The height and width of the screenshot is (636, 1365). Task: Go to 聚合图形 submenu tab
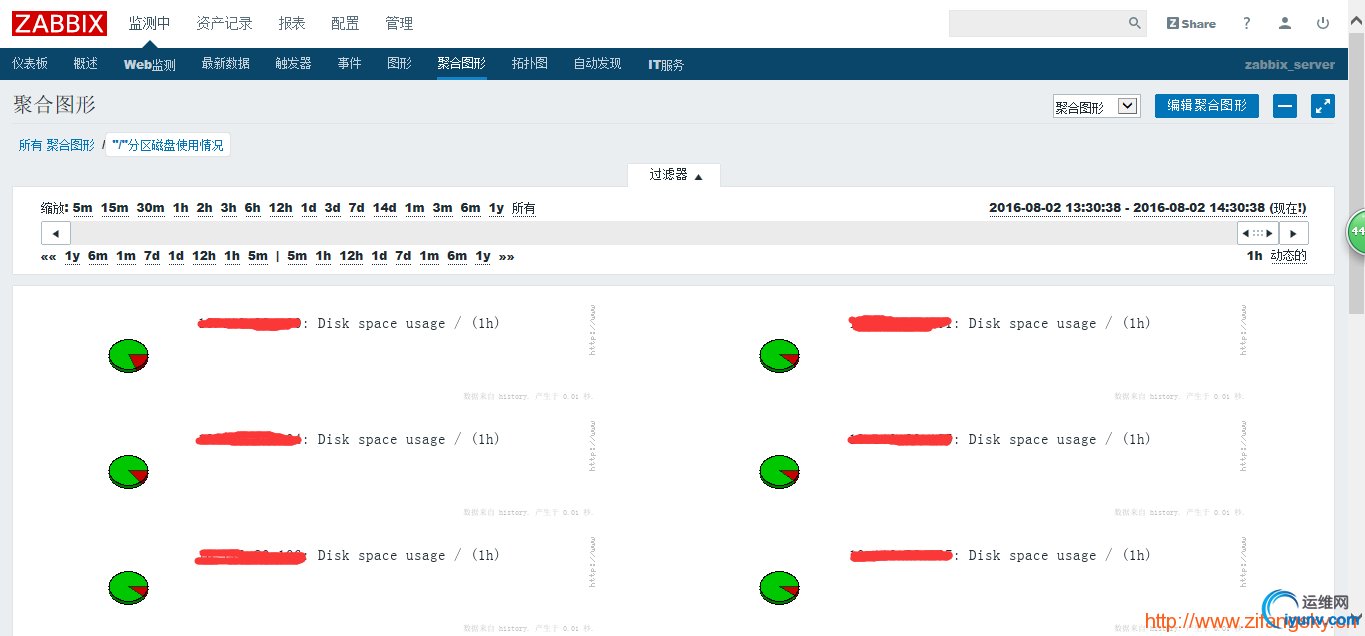pyautogui.click(x=462, y=64)
